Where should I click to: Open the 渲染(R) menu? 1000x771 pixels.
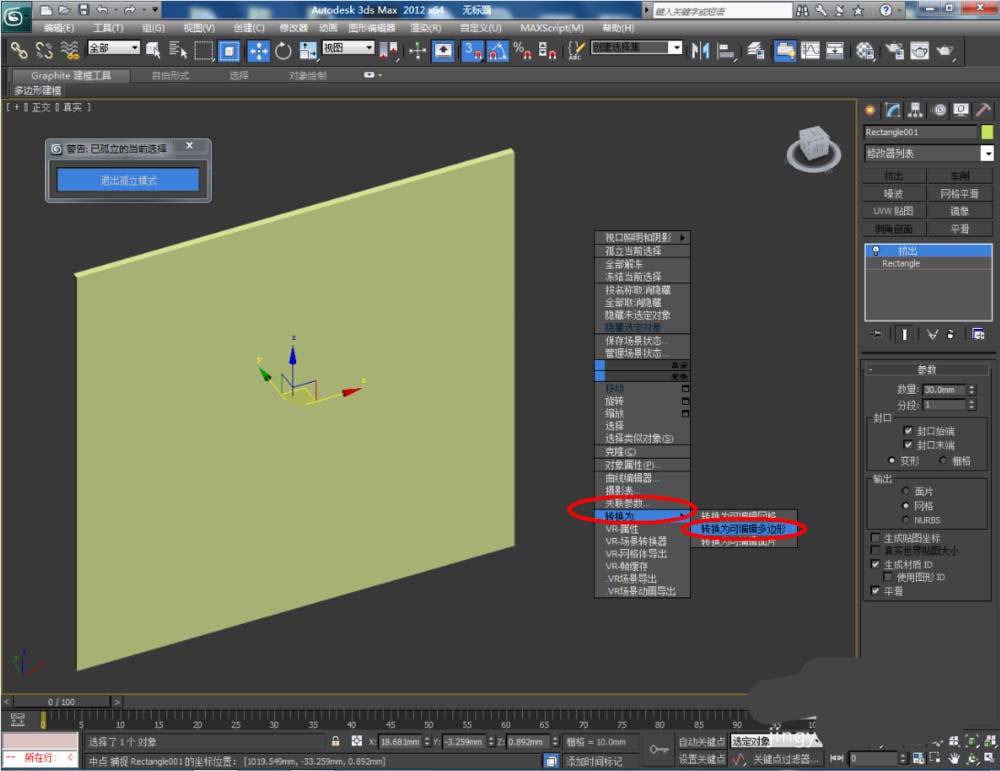point(426,28)
